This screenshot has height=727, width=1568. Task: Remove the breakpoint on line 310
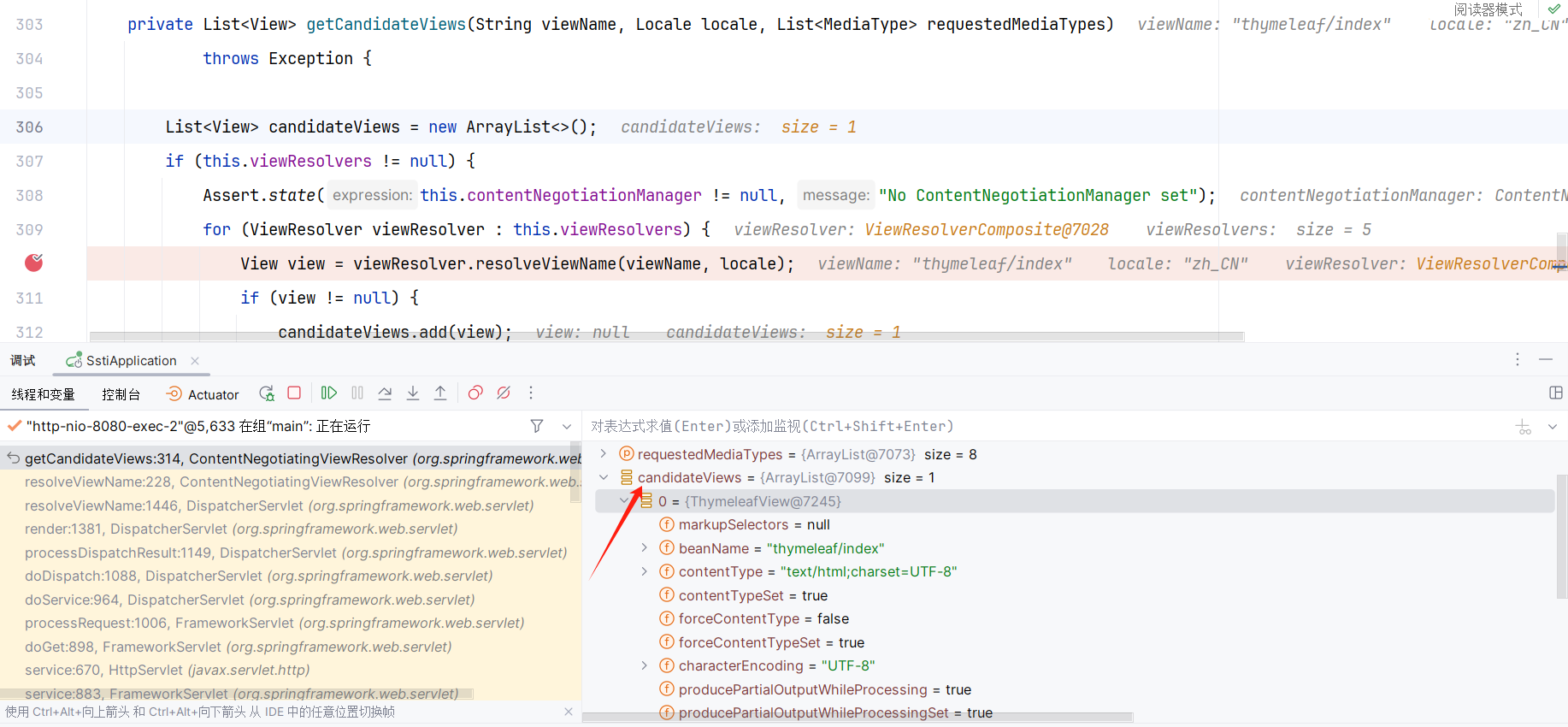coord(34,263)
